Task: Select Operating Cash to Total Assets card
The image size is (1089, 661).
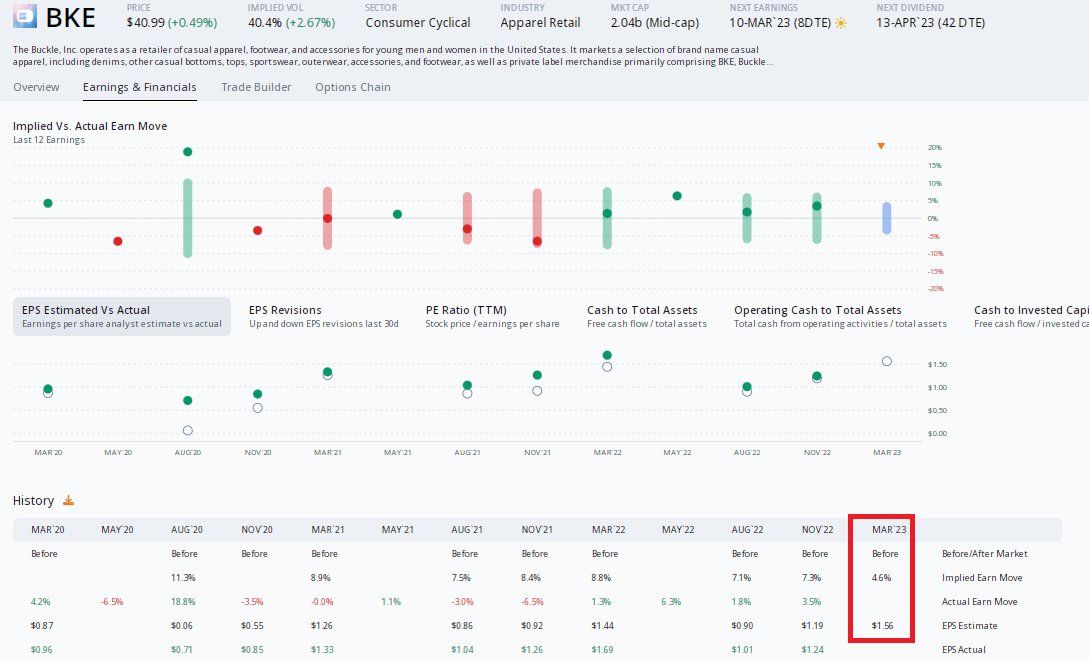Action: (x=840, y=317)
